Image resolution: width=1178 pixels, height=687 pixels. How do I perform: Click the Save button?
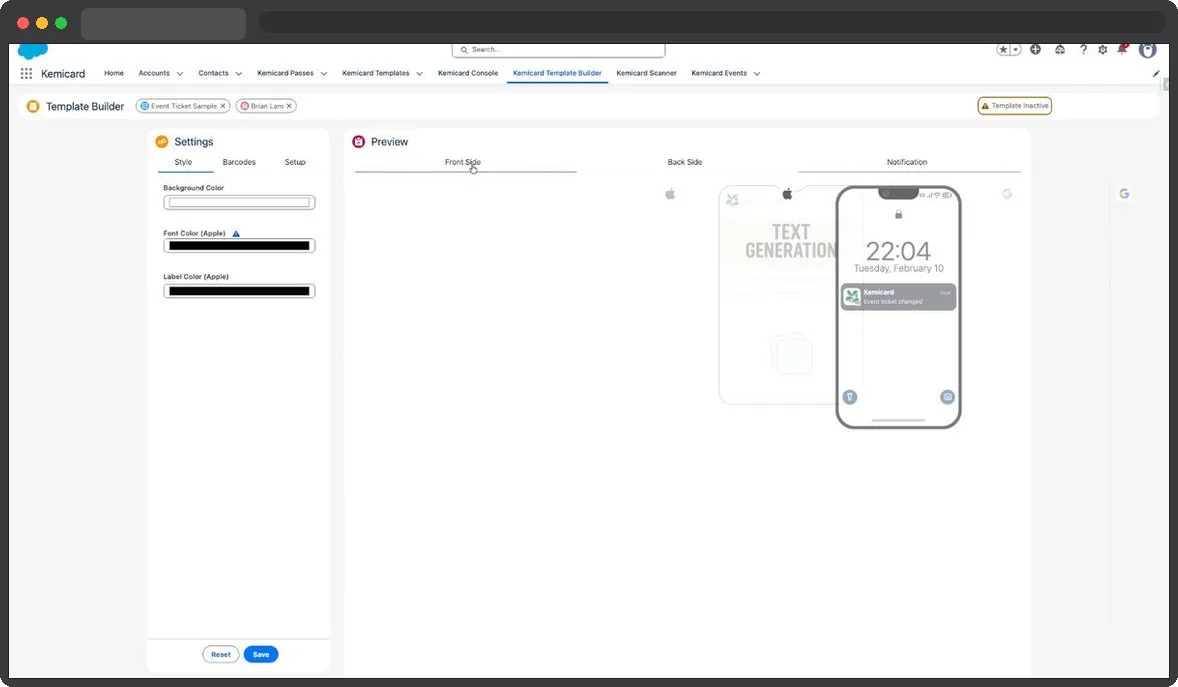click(261, 655)
